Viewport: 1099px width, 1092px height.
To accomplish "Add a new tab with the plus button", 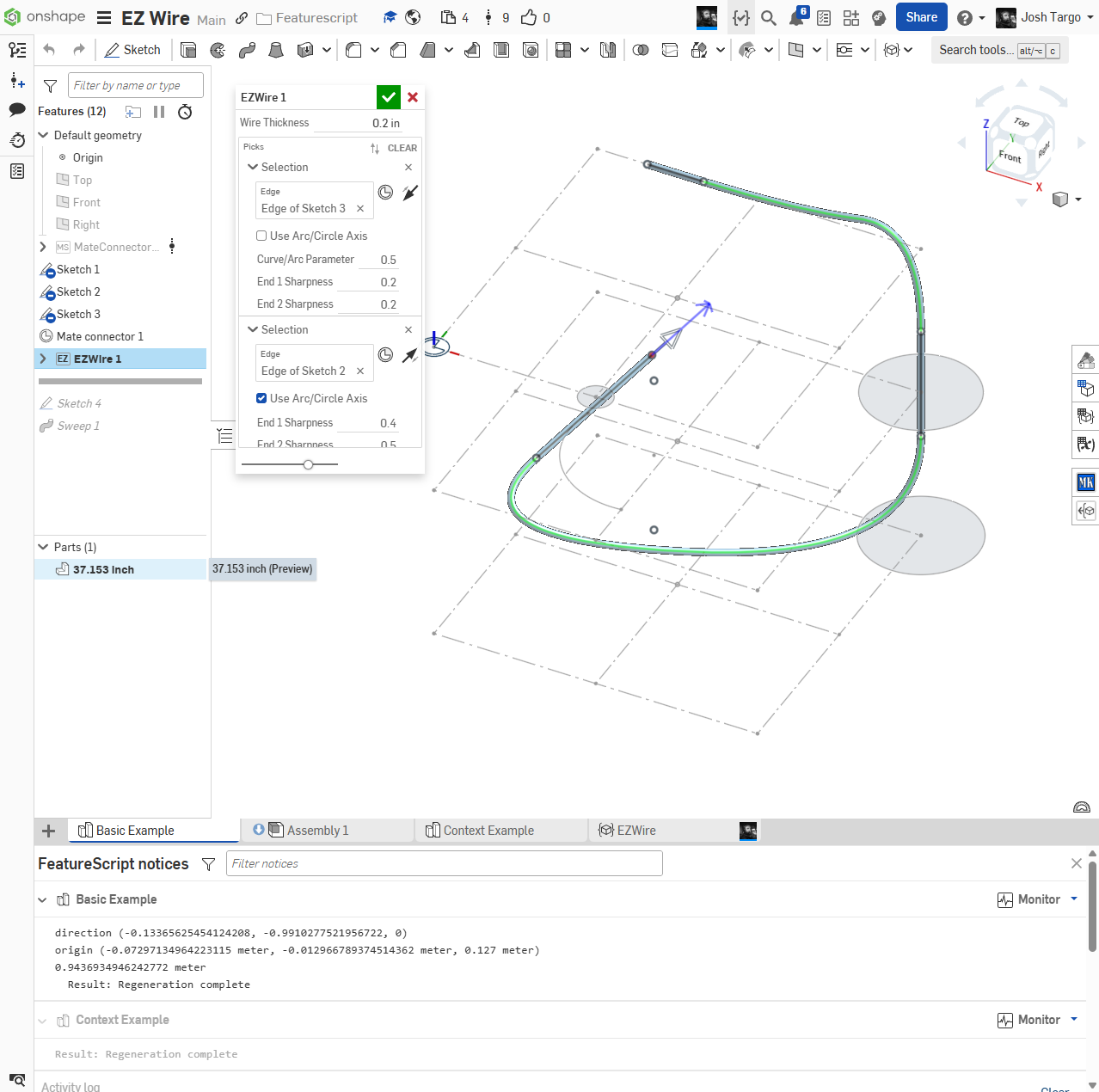I will point(49,831).
